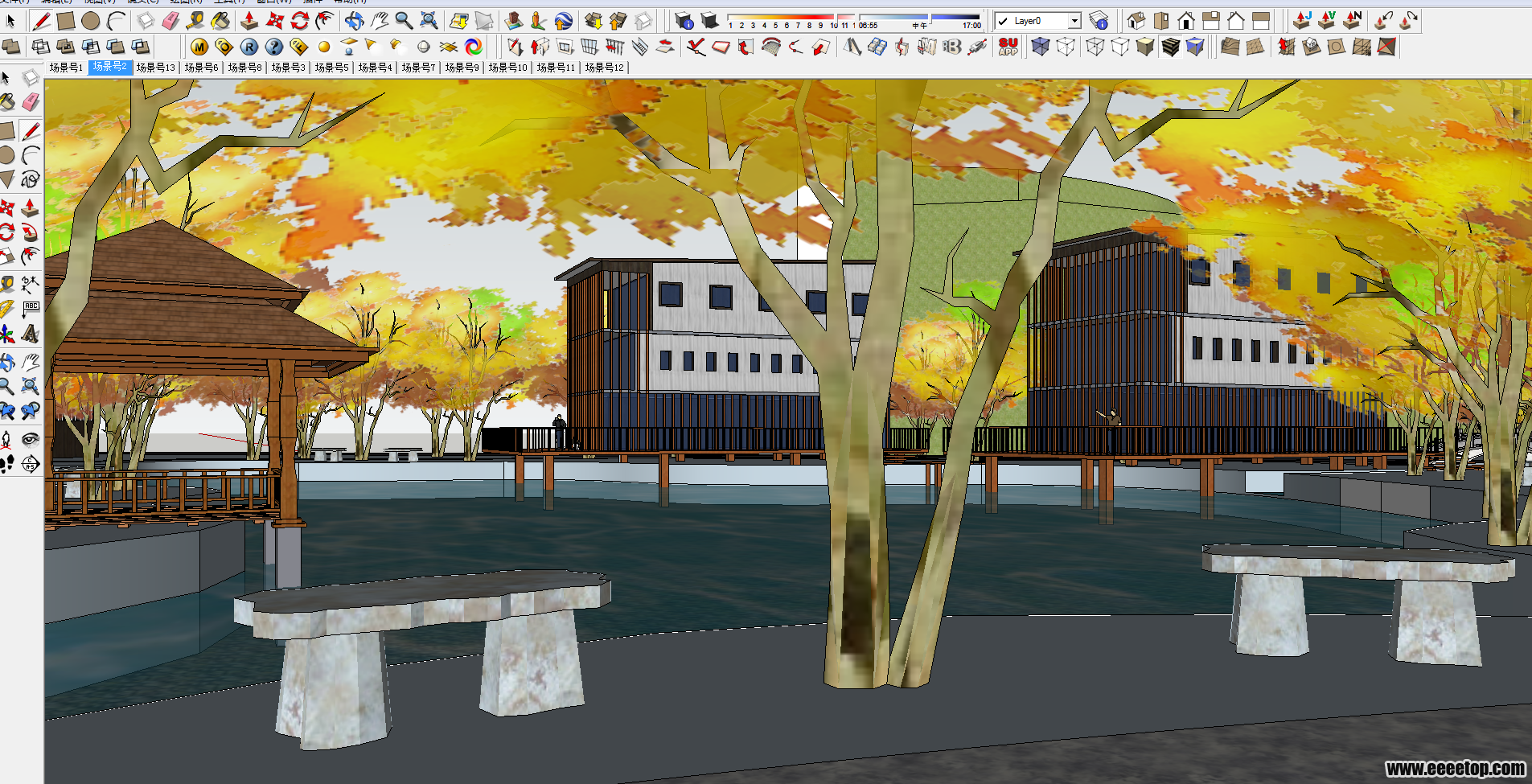
Task: Select the Dimension tool
Action: [31, 284]
